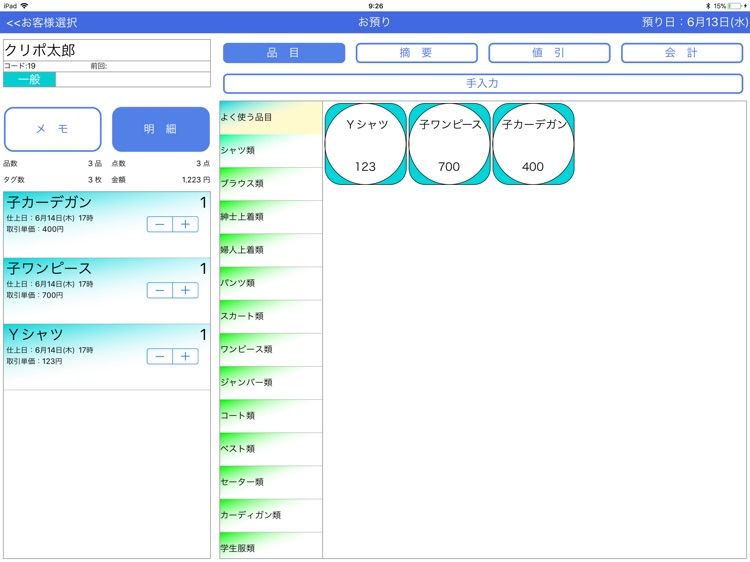Select the スカート類 category
This screenshot has width=750, height=562.
click(271, 317)
